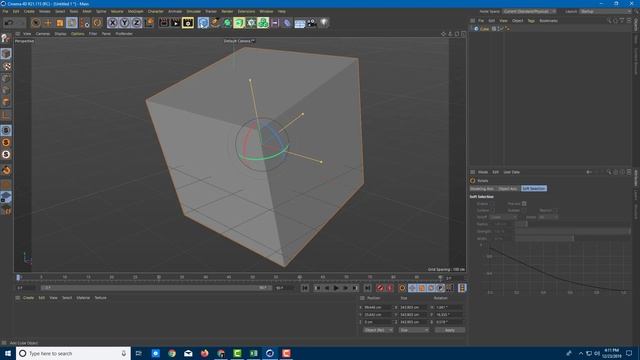The image size is (640, 360).
Task: Open Object (Rel) coordinate dropdown
Action: (378, 330)
